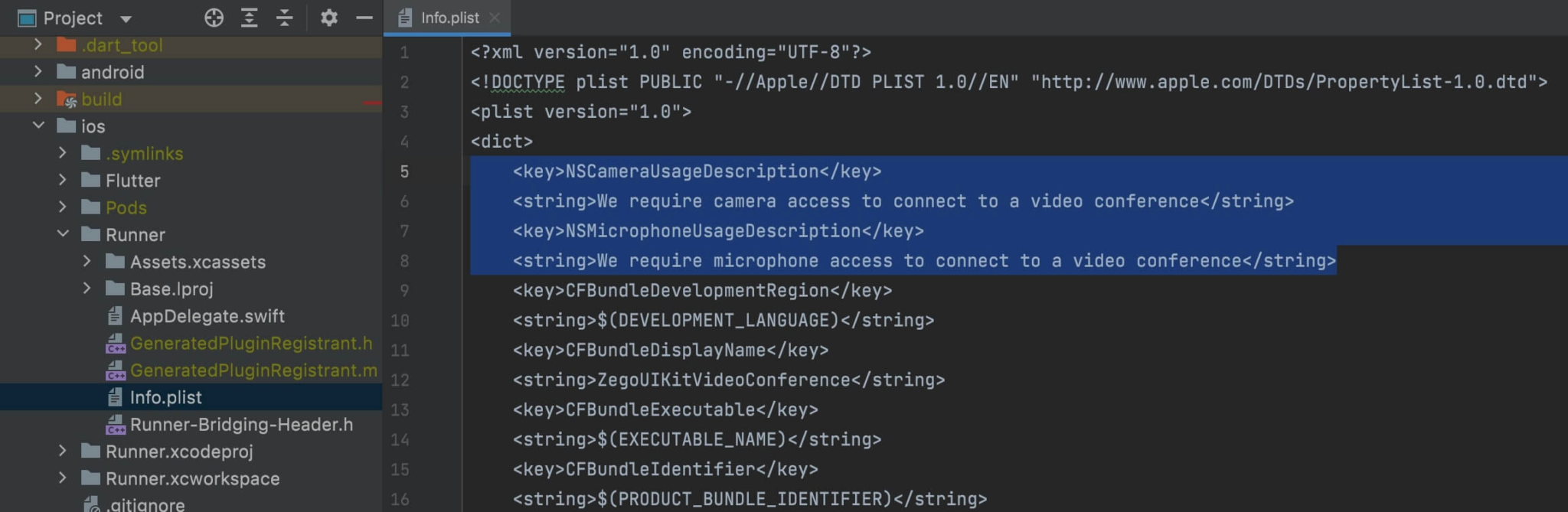Select the build folder in the tree

coord(103,99)
